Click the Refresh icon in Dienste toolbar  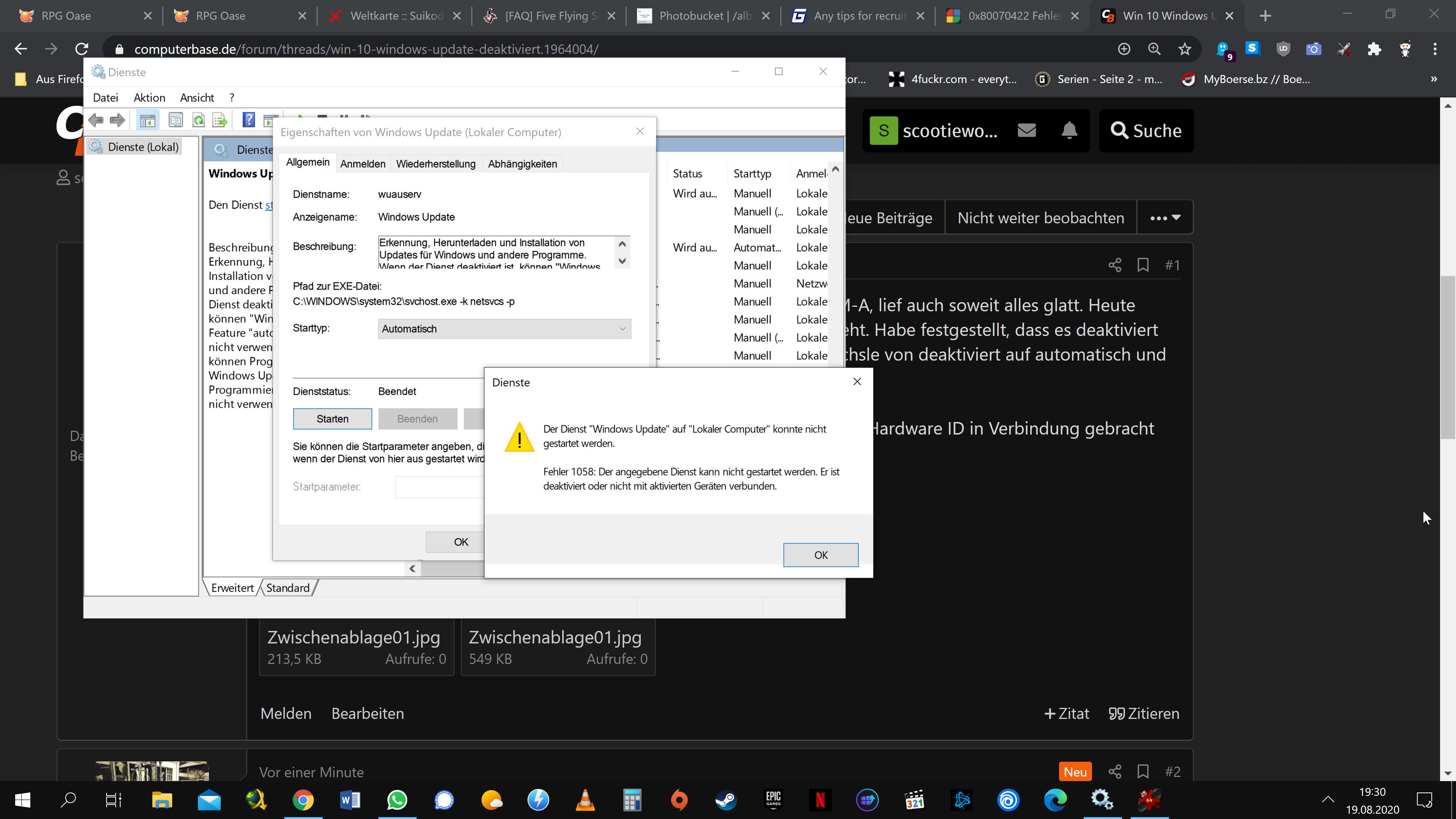pyautogui.click(x=198, y=120)
